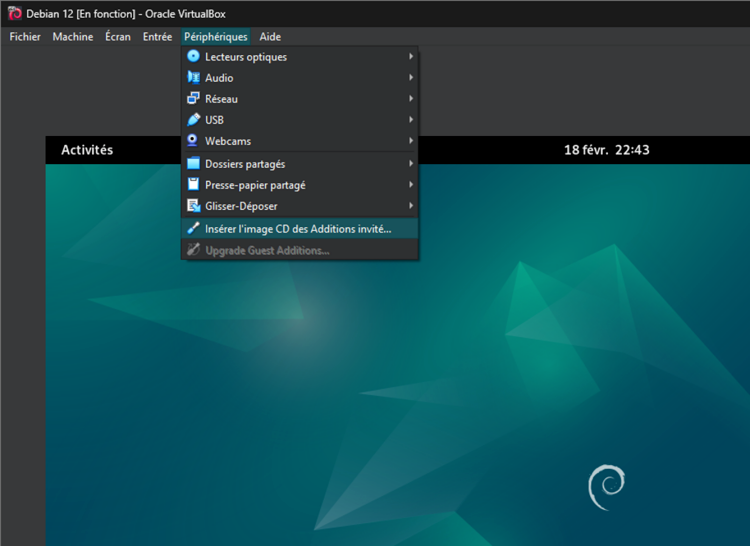This screenshot has height=546, width=750.
Task: Open the Entrée menu
Action: [157, 37]
